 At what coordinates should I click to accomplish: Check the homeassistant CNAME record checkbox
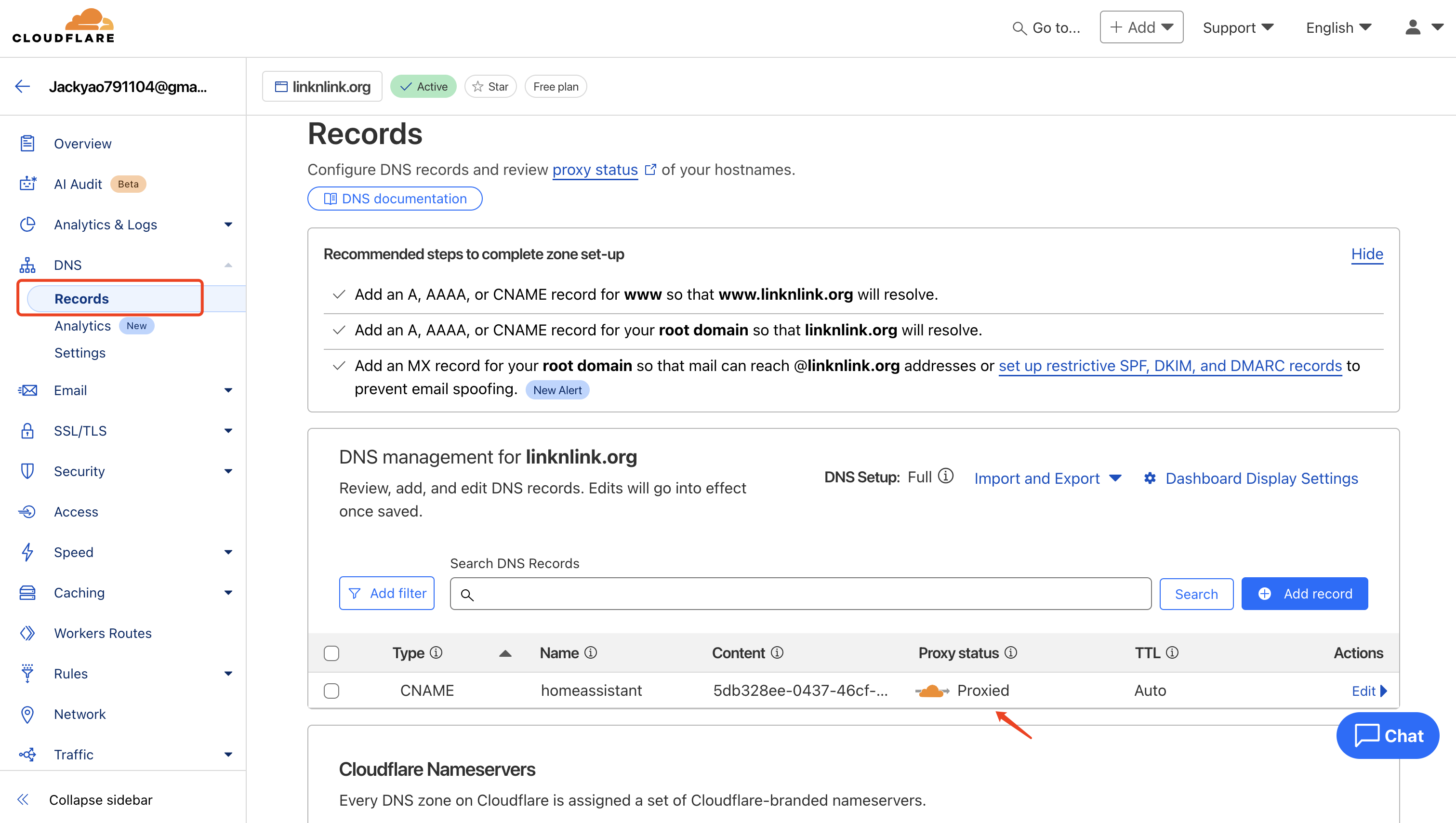tap(331, 691)
